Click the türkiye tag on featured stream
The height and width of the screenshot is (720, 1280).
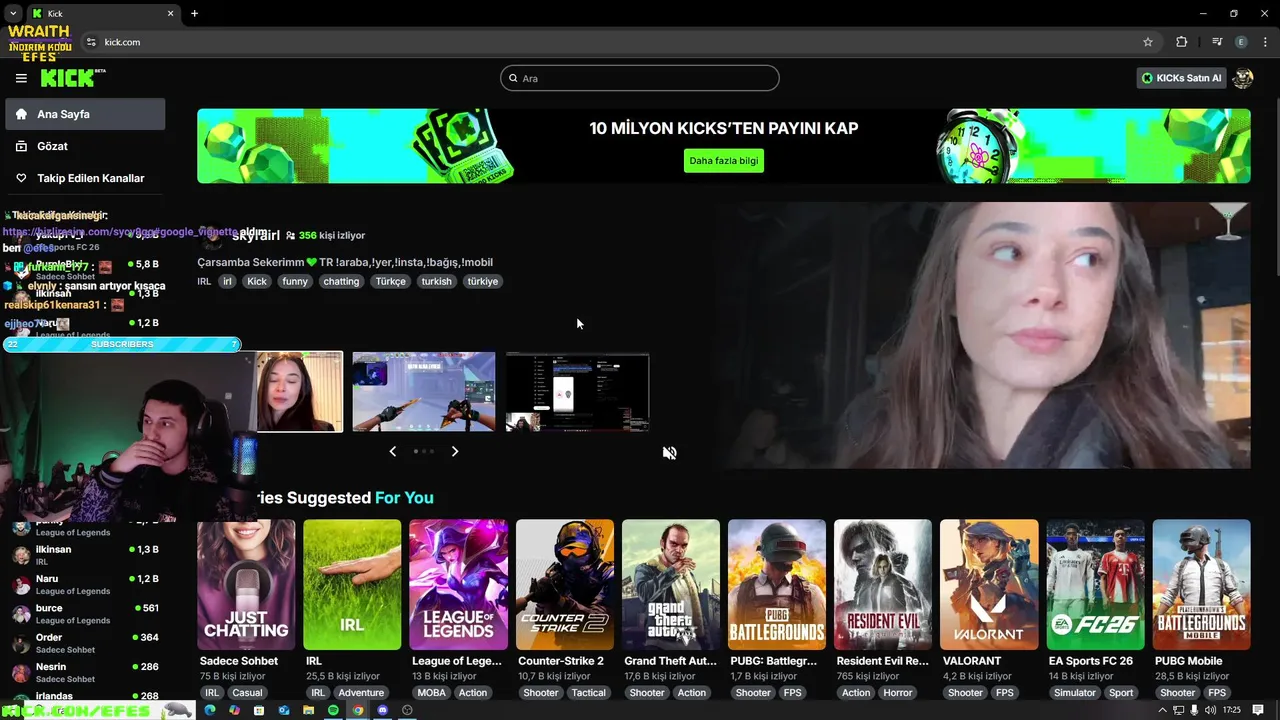pyautogui.click(x=482, y=281)
